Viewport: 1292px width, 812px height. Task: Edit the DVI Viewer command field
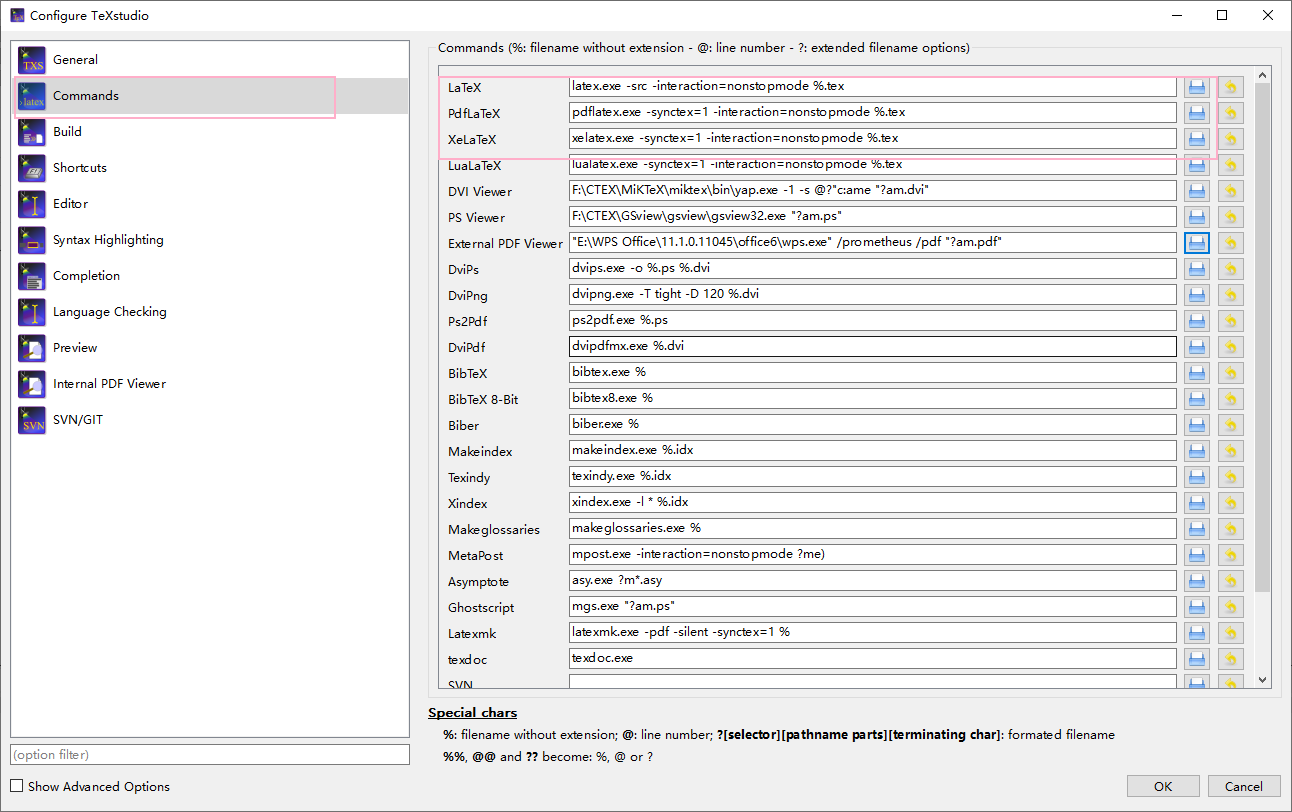(873, 191)
